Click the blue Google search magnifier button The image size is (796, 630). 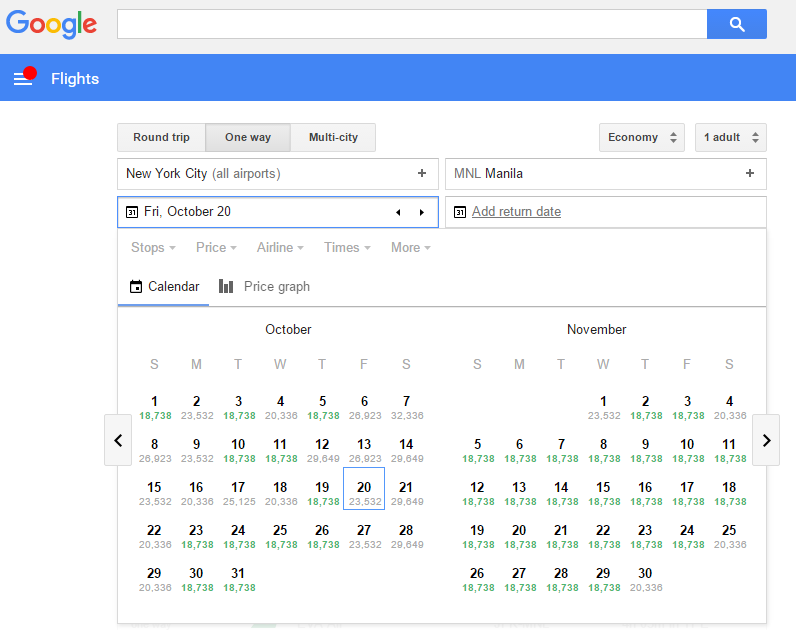736,24
